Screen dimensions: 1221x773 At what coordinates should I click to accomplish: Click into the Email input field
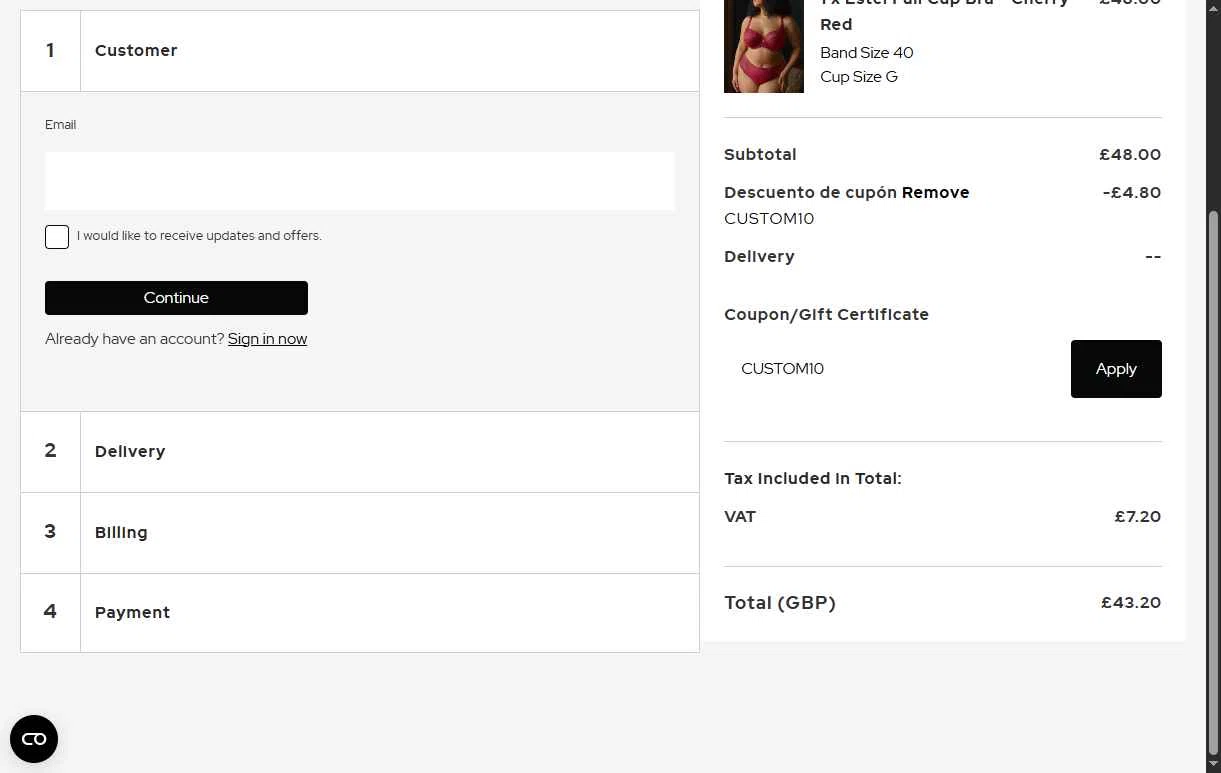tap(360, 181)
